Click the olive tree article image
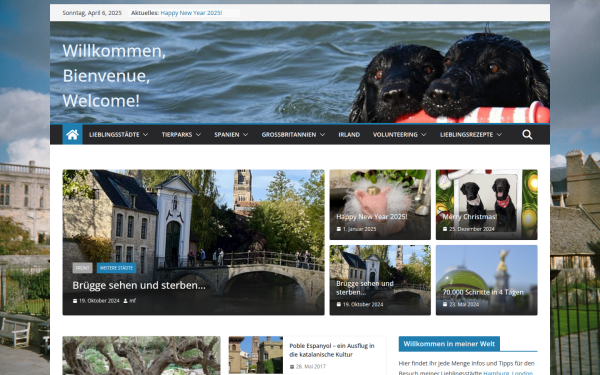The width and height of the screenshot is (600, 375). [142, 355]
